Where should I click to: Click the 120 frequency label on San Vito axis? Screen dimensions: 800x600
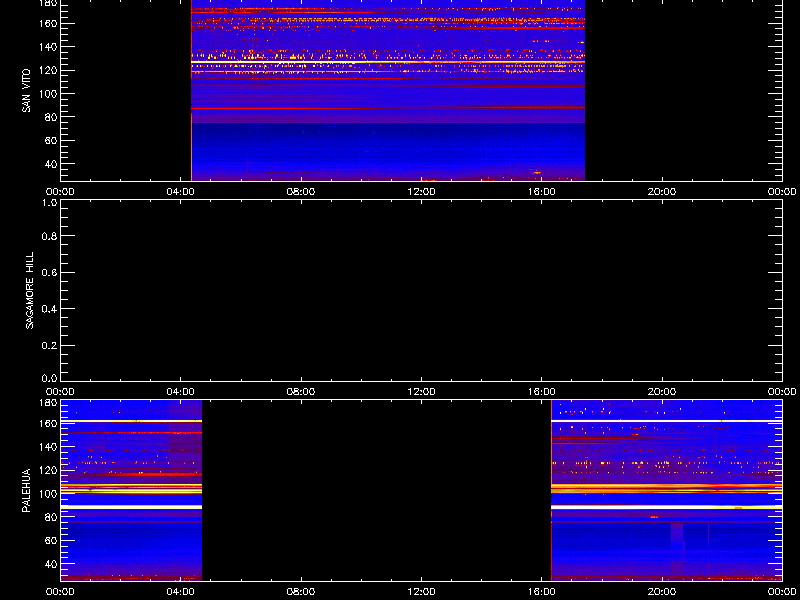[47, 70]
